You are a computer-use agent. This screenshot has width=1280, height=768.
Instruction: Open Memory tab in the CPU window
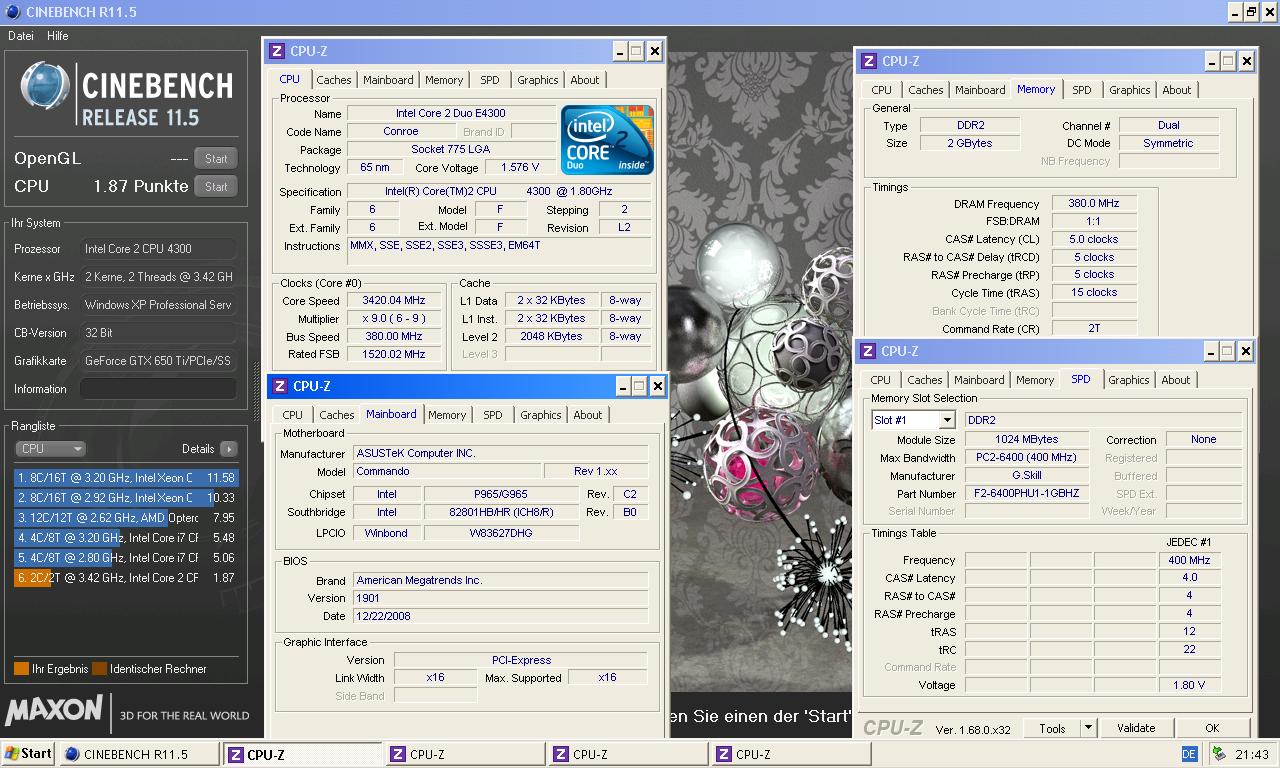click(x=444, y=80)
